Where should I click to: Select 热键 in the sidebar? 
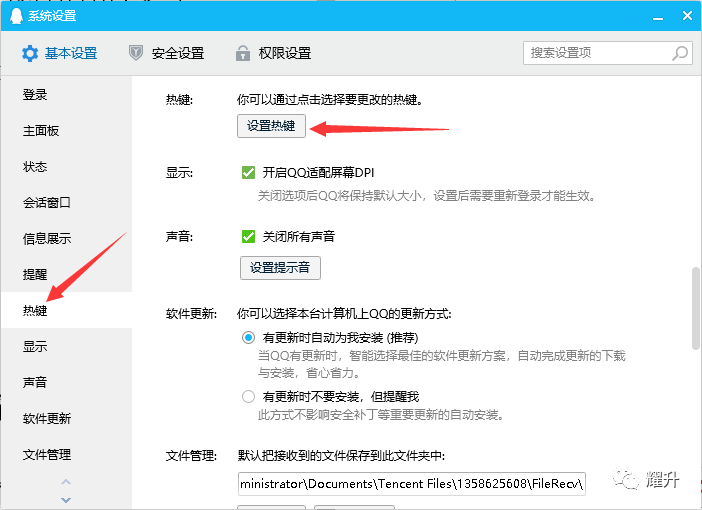[66, 310]
